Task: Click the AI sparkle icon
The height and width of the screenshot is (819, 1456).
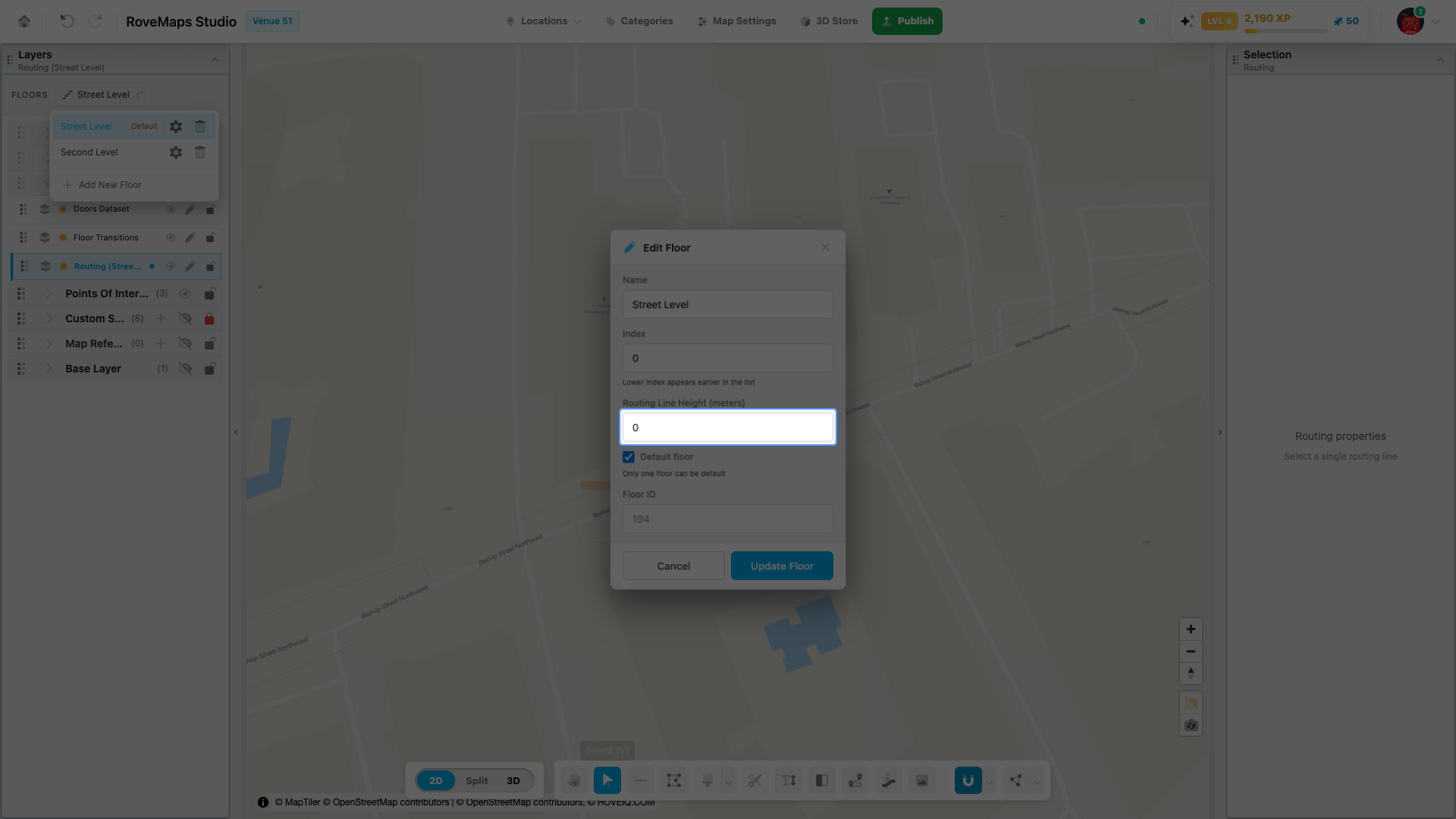Action: 1187,21
